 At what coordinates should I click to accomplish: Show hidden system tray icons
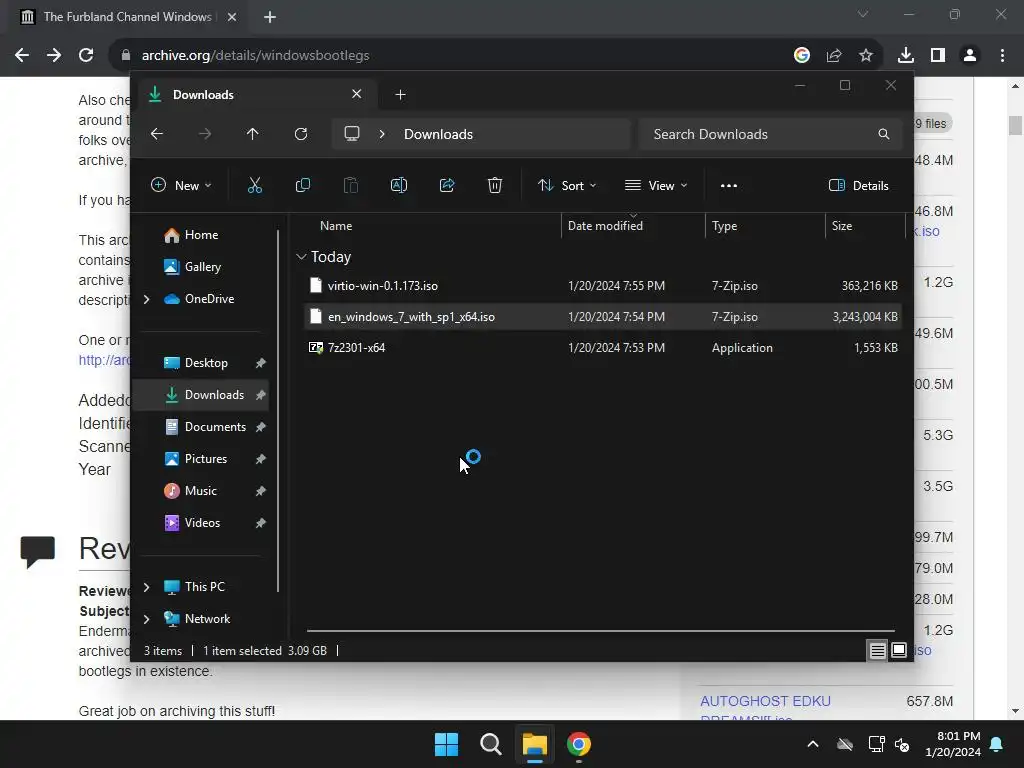coord(813,744)
